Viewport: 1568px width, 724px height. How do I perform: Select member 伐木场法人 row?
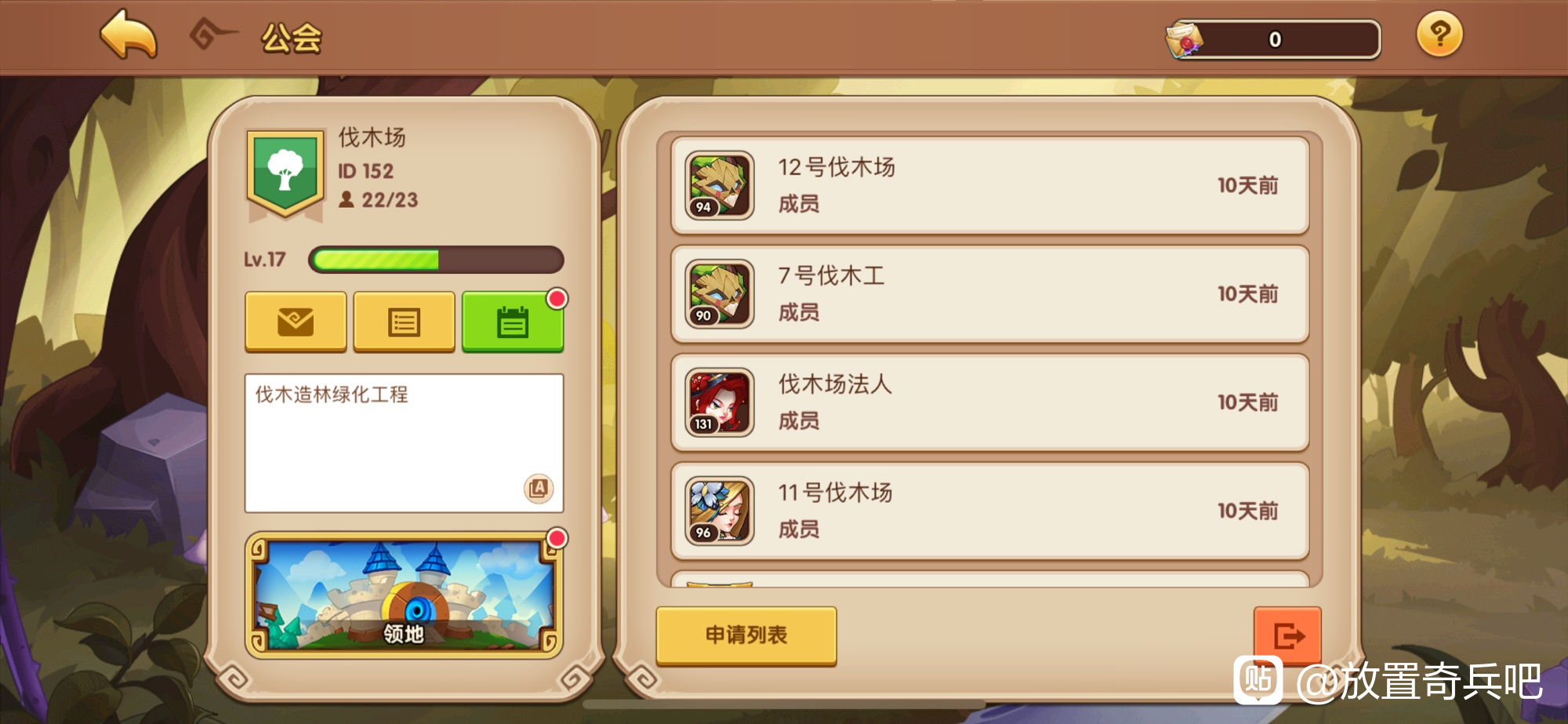(990, 402)
